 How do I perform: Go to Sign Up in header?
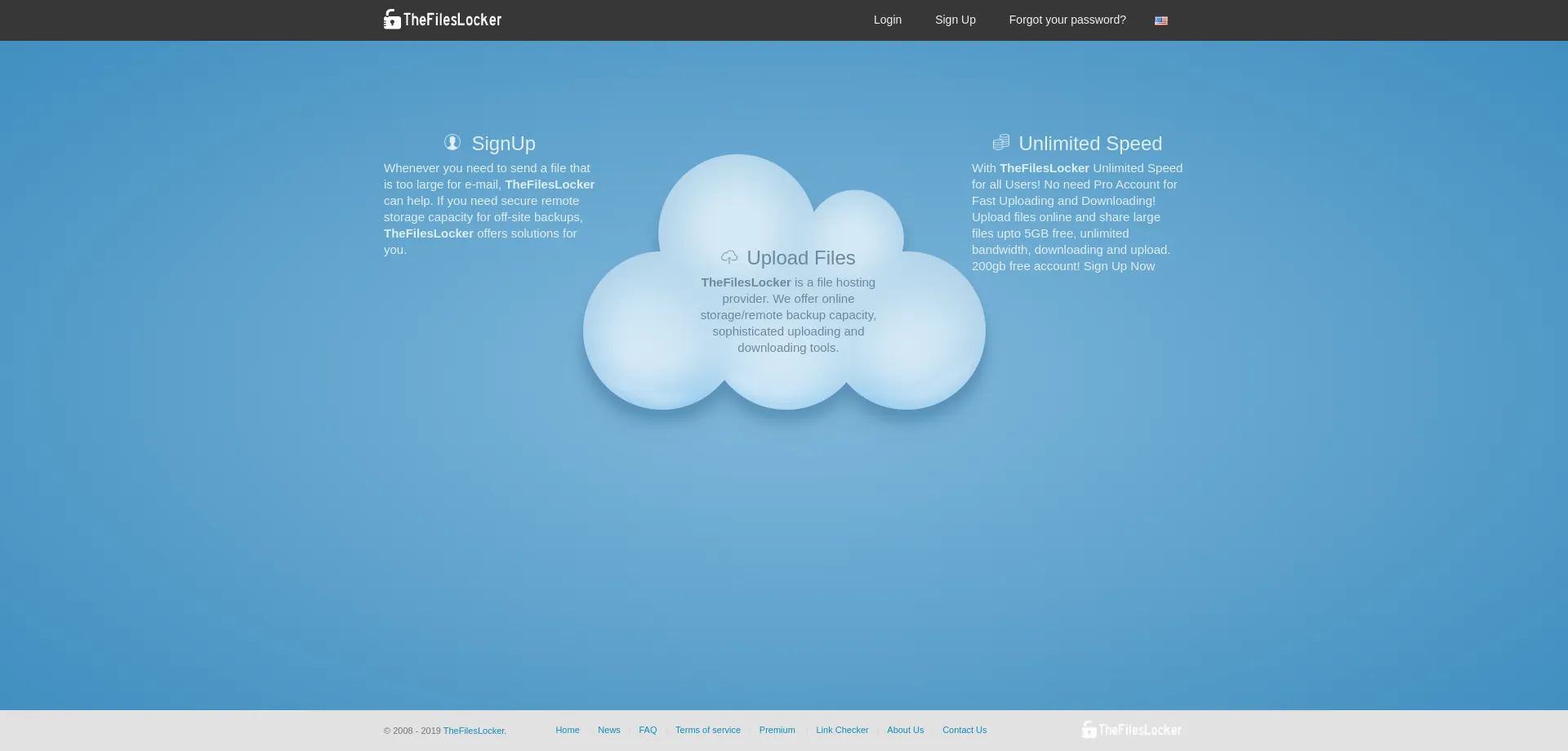pyautogui.click(x=955, y=20)
